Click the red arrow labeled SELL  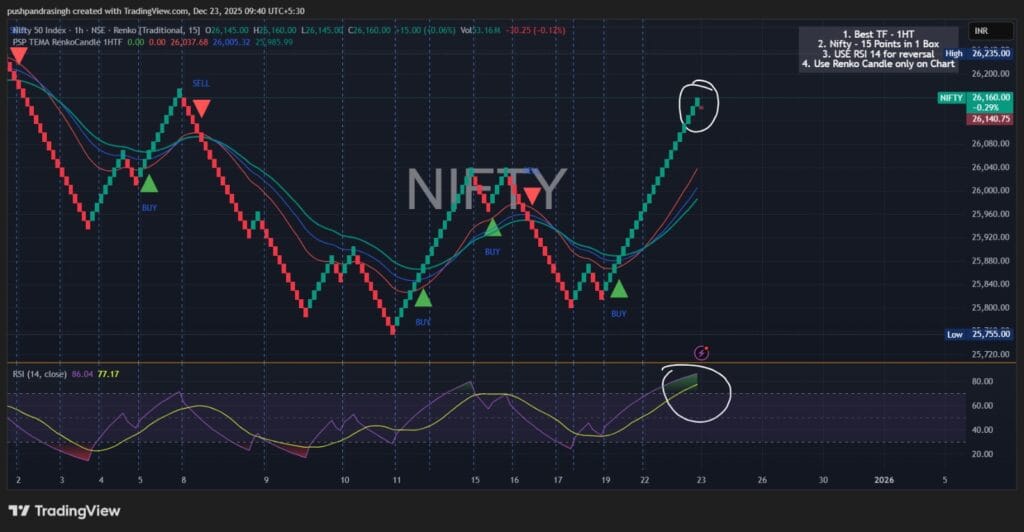[201, 107]
